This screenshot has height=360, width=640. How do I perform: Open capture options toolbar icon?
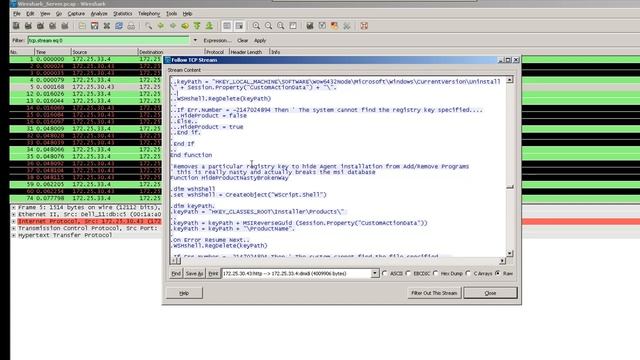pos(28,26)
